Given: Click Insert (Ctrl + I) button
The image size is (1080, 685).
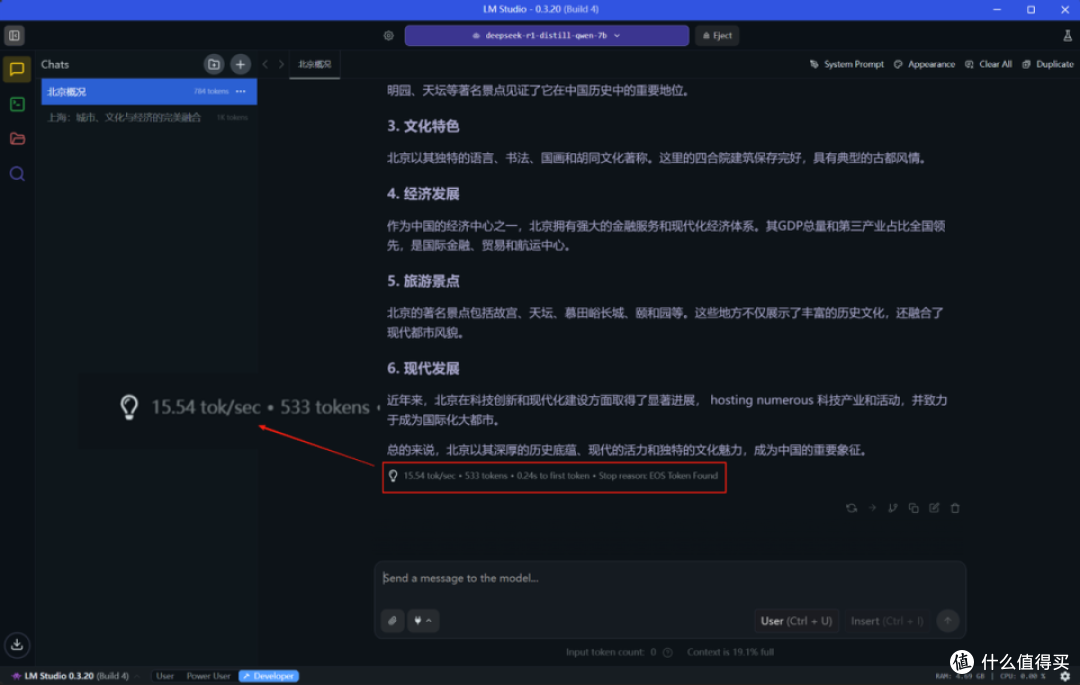Looking at the screenshot, I should 886,621.
